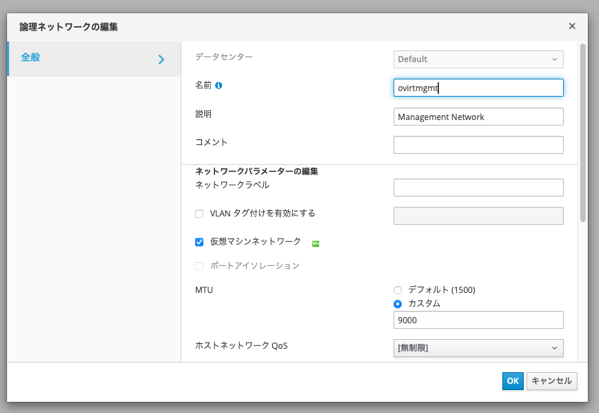
Task: Click the empty コメント input field
Action: [x=478, y=145]
